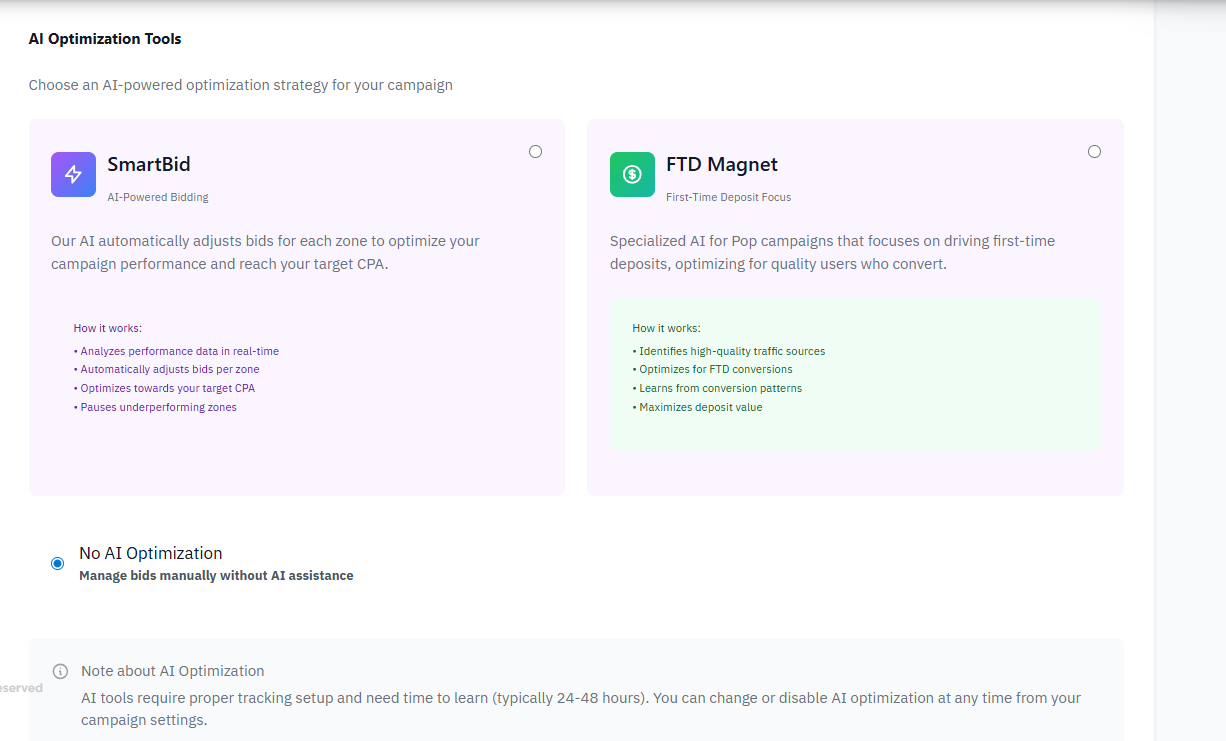Select the SmartBid radio button
Image resolution: width=1226 pixels, height=741 pixels.
tap(536, 152)
